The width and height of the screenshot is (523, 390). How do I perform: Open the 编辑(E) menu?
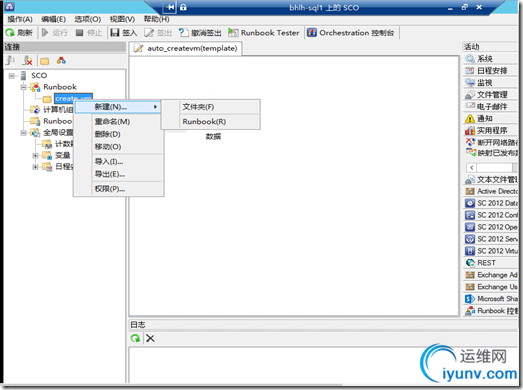[x=53, y=19]
